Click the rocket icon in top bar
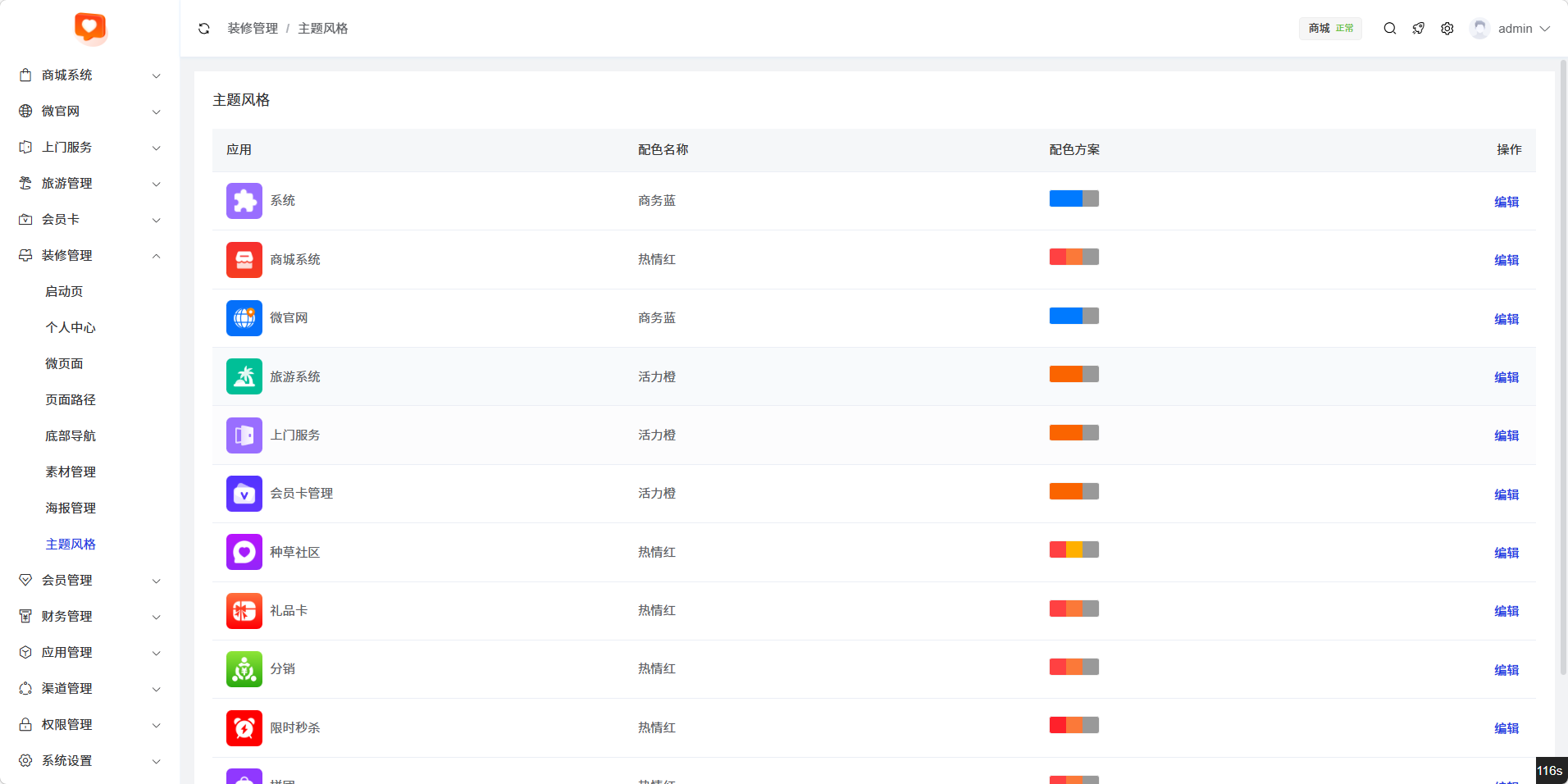 [1419, 29]
